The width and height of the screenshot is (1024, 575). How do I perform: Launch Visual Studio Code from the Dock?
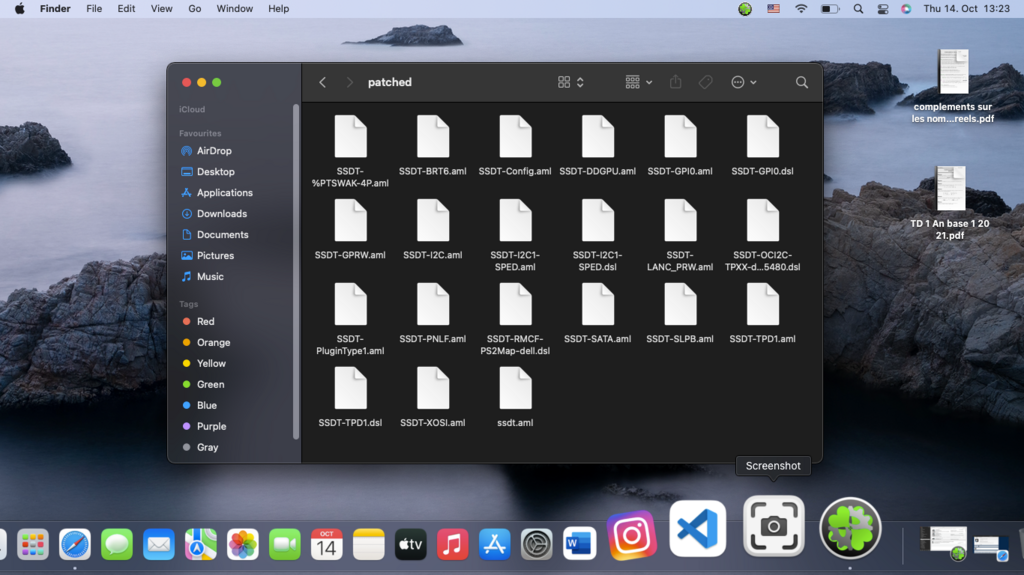tap(697, 528)
